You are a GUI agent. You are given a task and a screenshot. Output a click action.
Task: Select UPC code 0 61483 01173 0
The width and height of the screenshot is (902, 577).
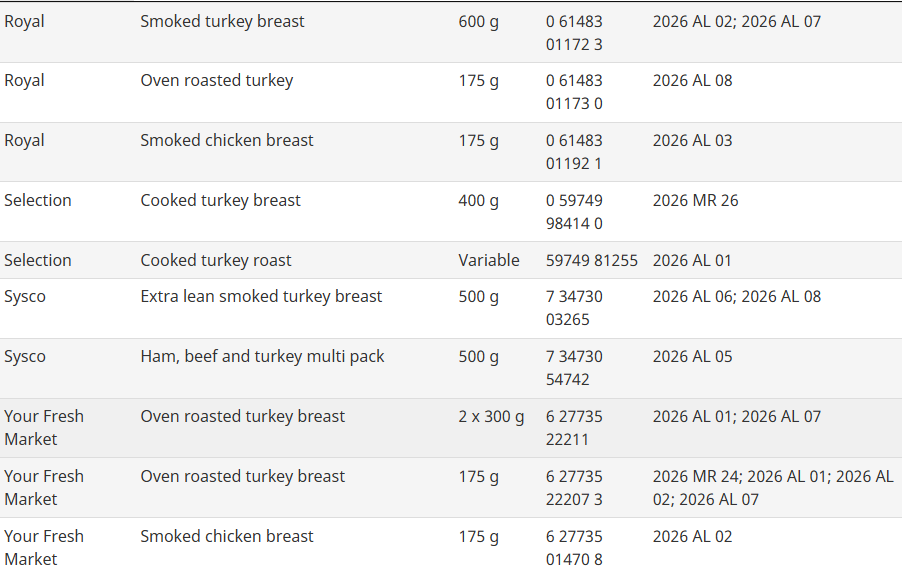coord(574,92)
